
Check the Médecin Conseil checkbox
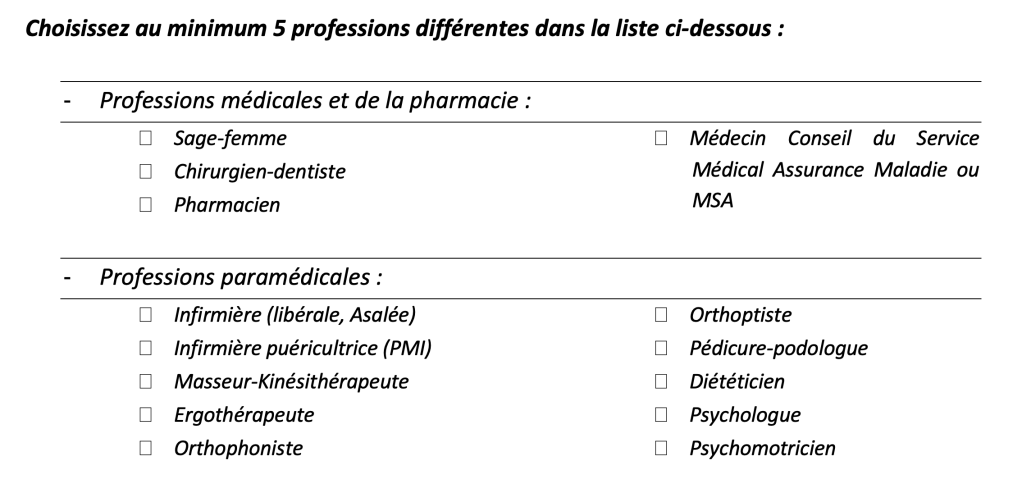click(661, 138)
